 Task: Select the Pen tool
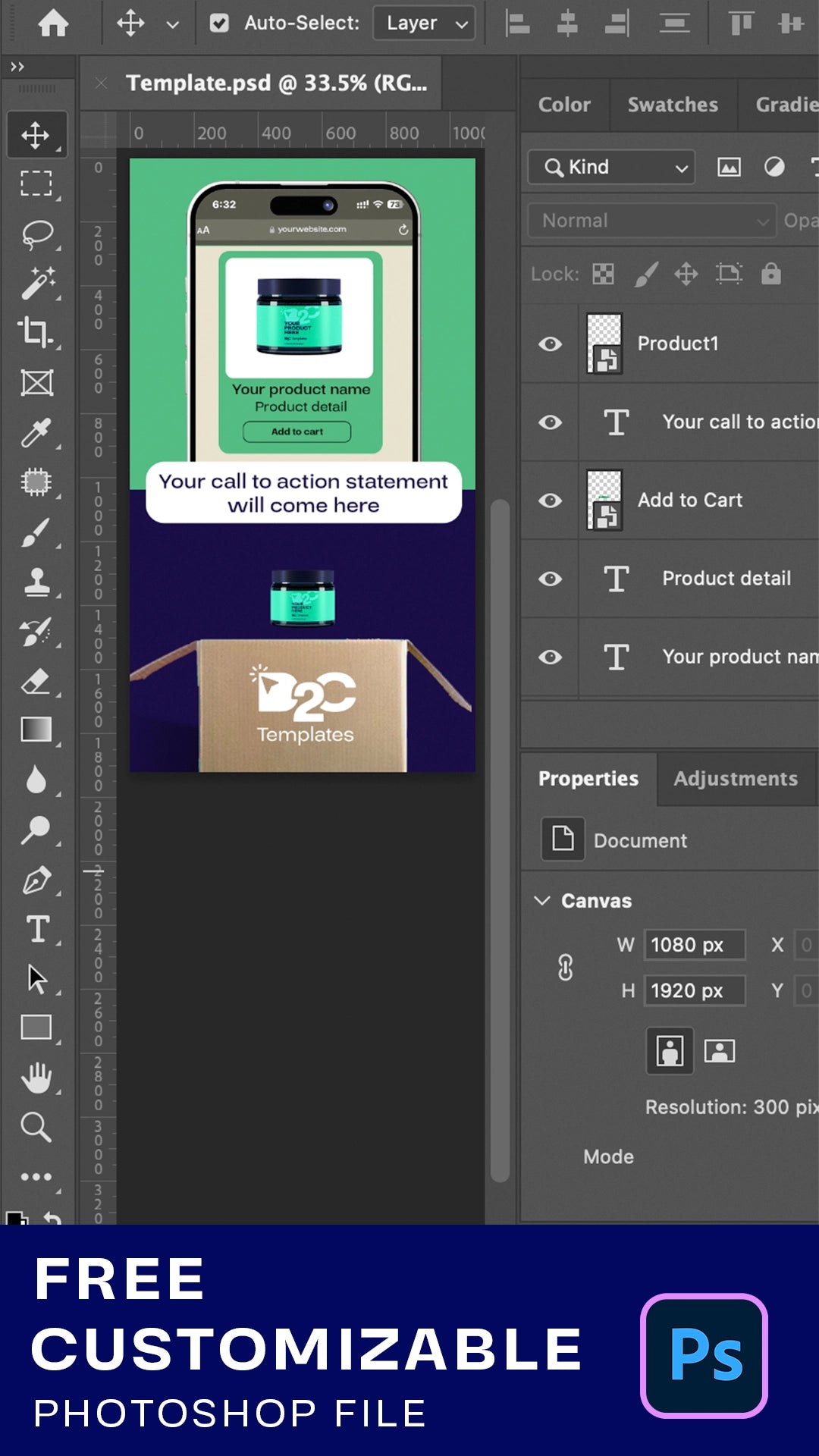(x=36, y=880)
